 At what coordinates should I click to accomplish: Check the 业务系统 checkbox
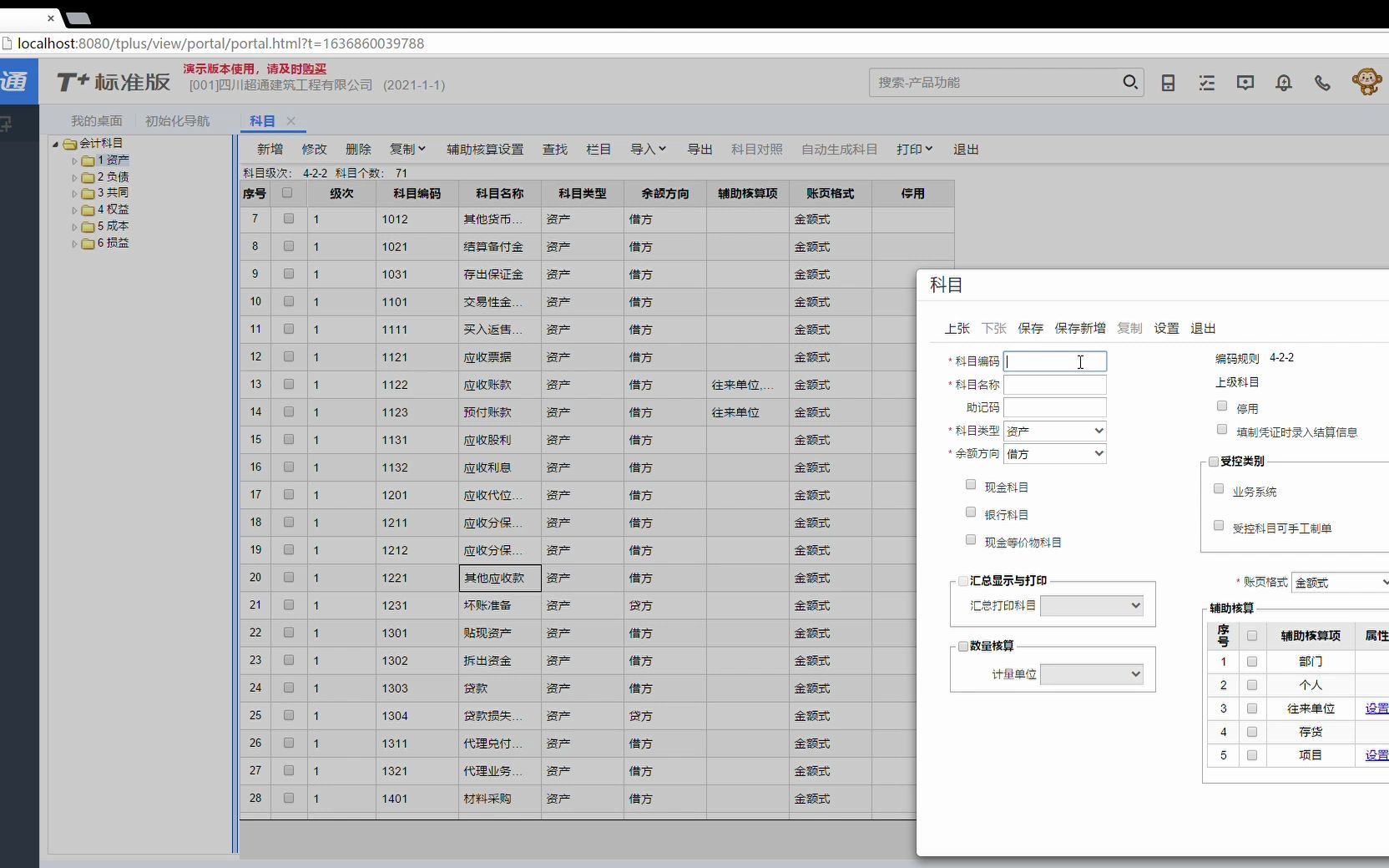coord(1219,489)
